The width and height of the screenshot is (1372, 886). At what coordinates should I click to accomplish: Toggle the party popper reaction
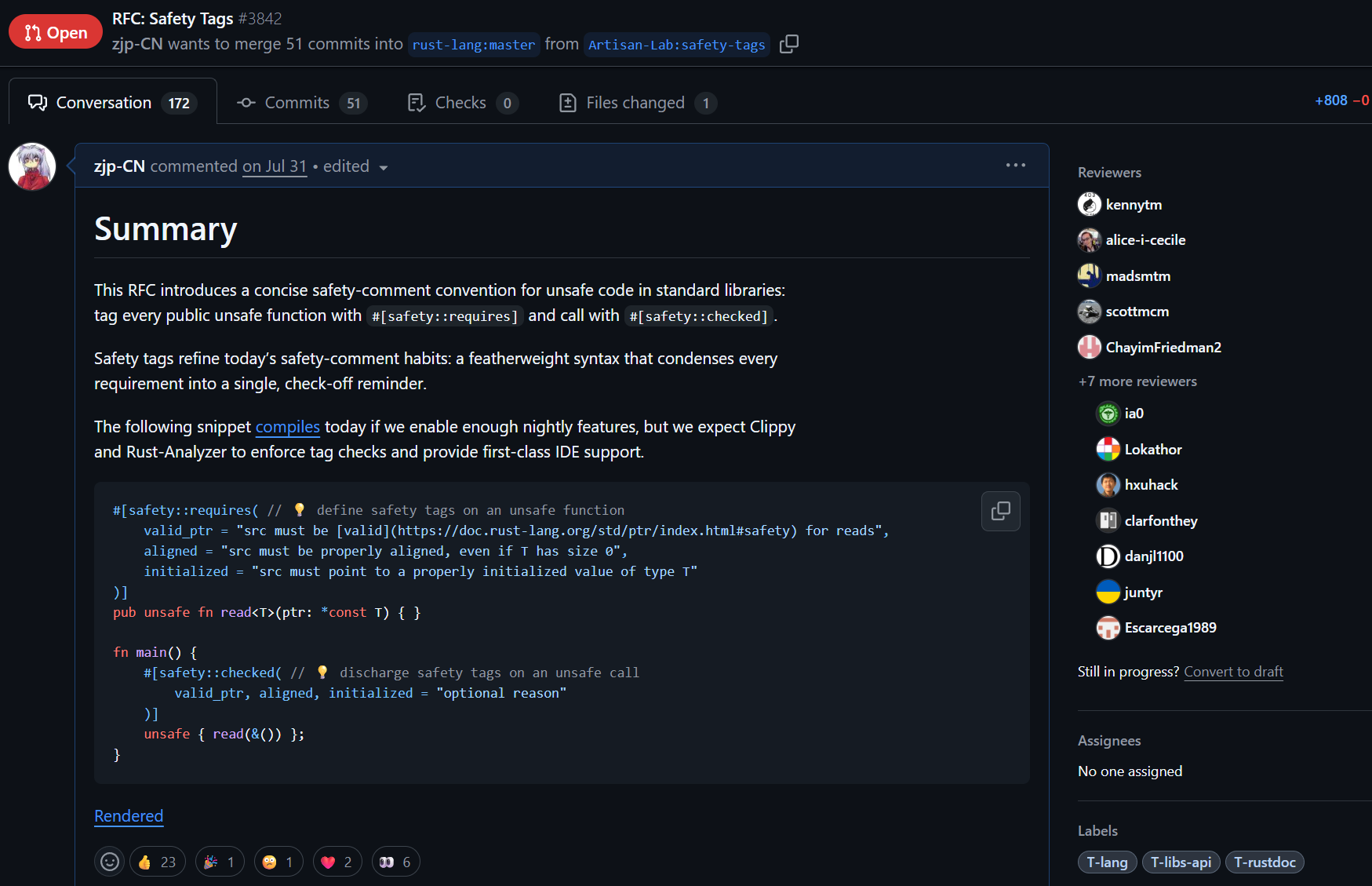point(220,862)
